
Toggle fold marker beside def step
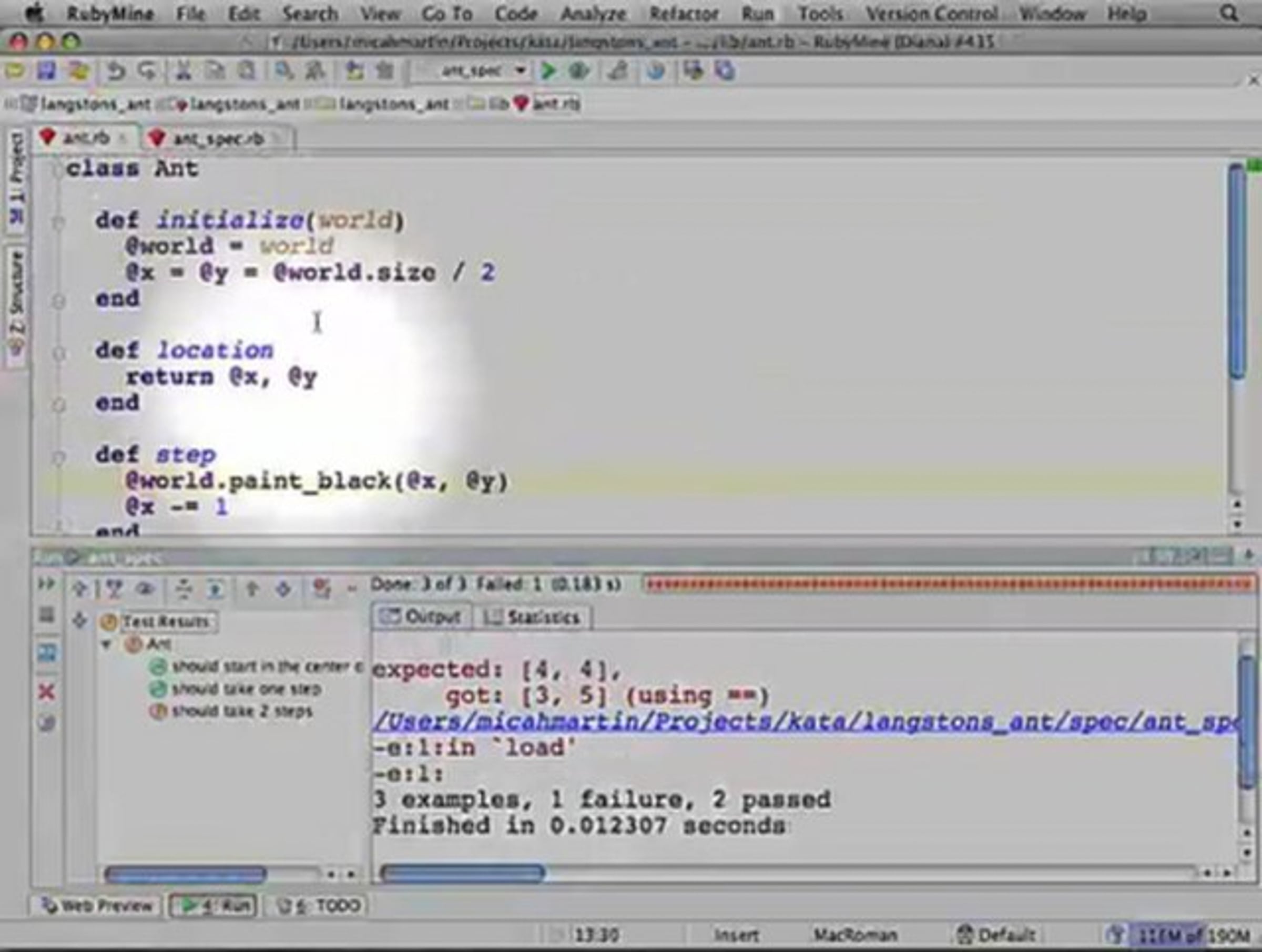58,457
